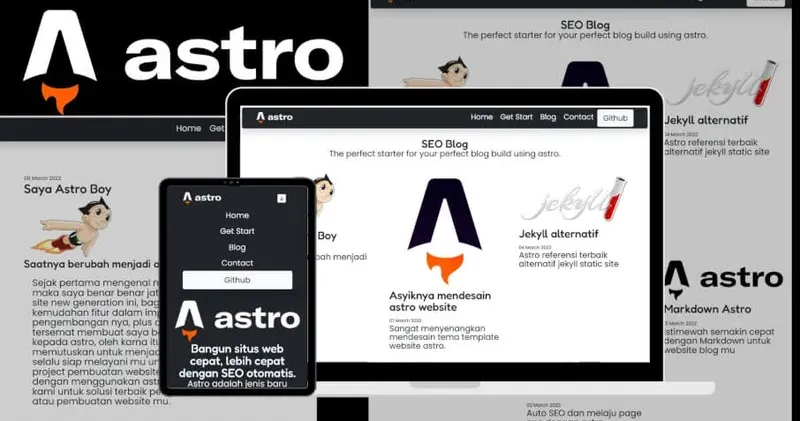
Task: Select Blog in the laptop navbar
Action: (548, 117)
